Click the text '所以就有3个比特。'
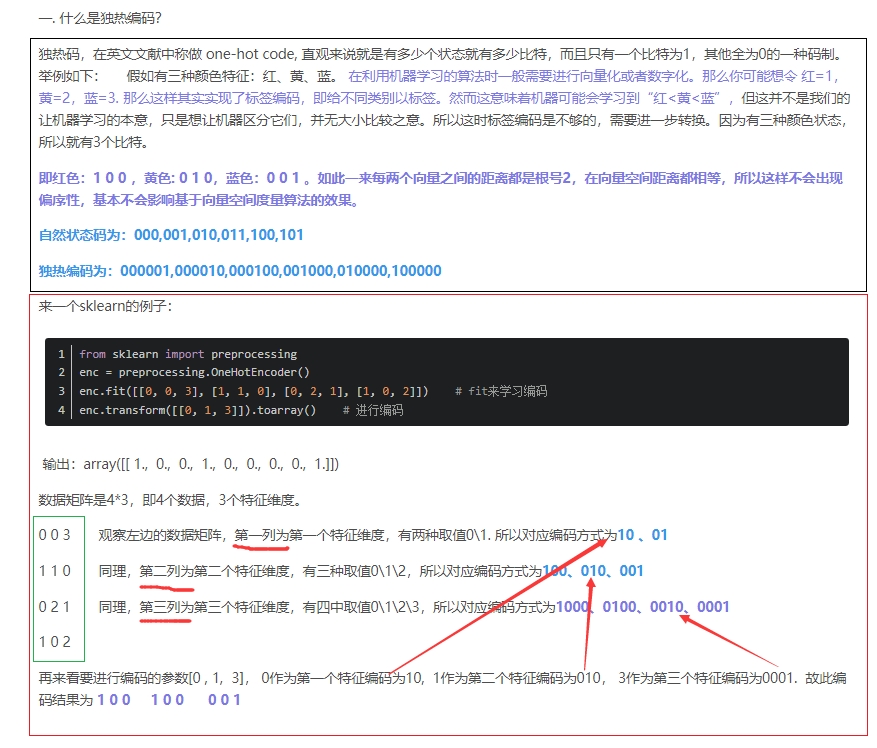877x748 pixels. pos(93,143)
